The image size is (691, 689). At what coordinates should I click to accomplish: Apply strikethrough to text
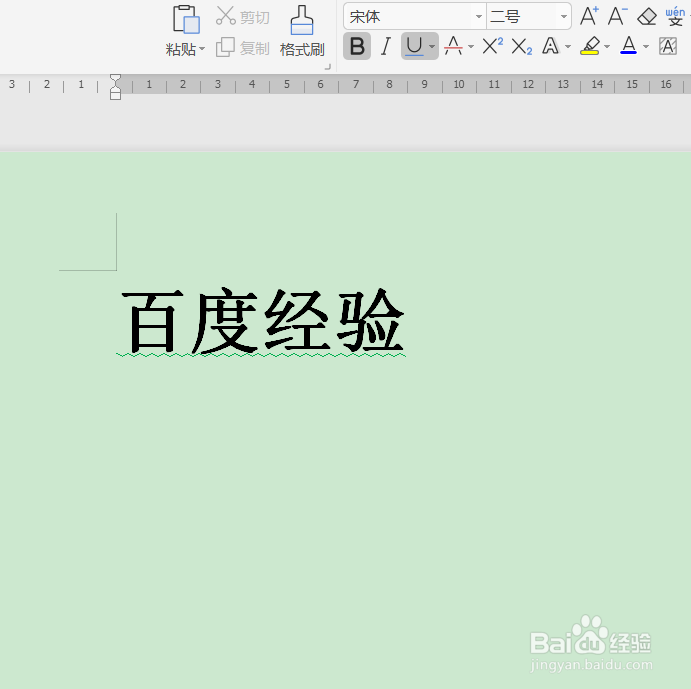tap(453, 46)
